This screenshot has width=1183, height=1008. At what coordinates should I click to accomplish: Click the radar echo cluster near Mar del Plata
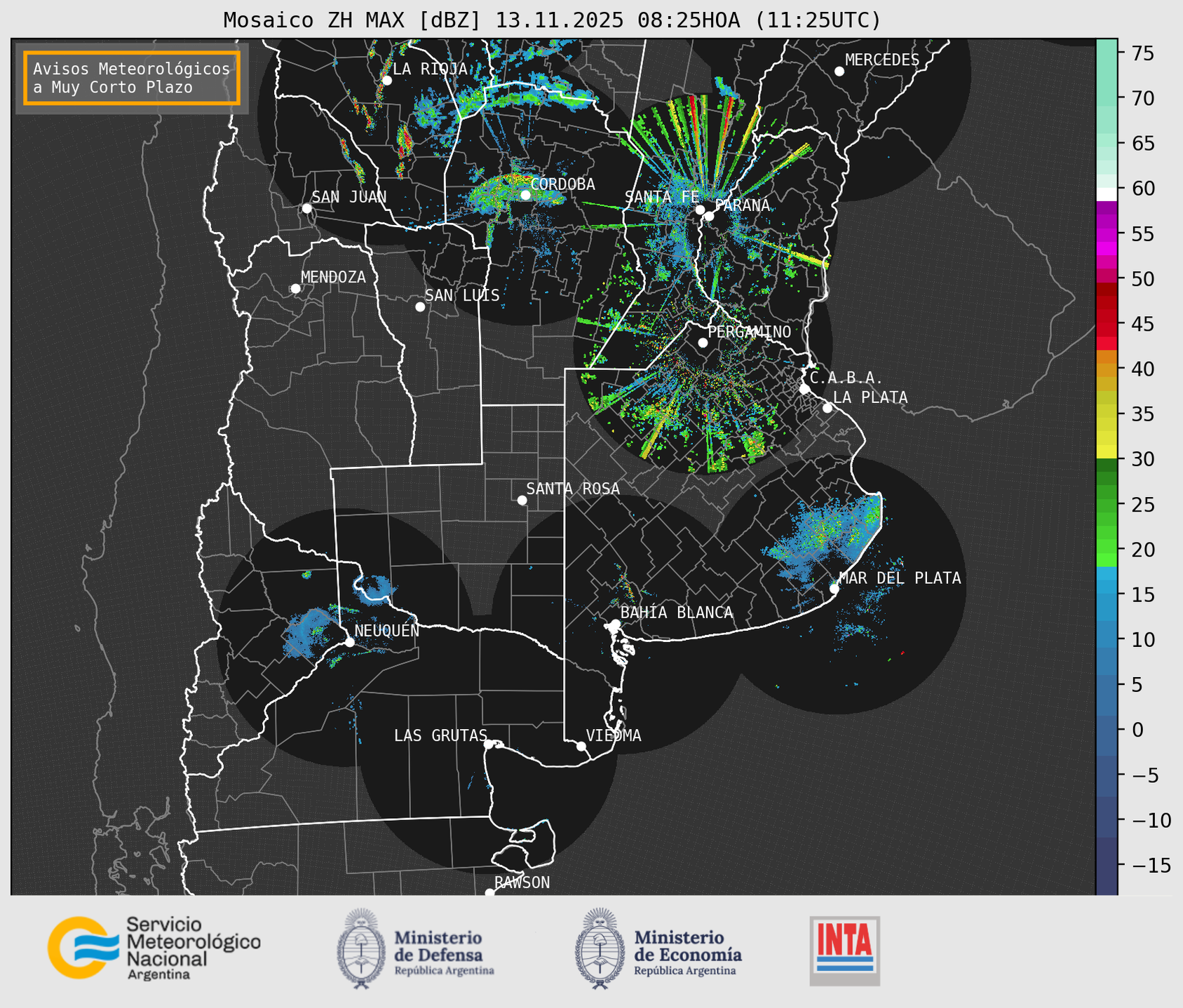click(824, 540)
